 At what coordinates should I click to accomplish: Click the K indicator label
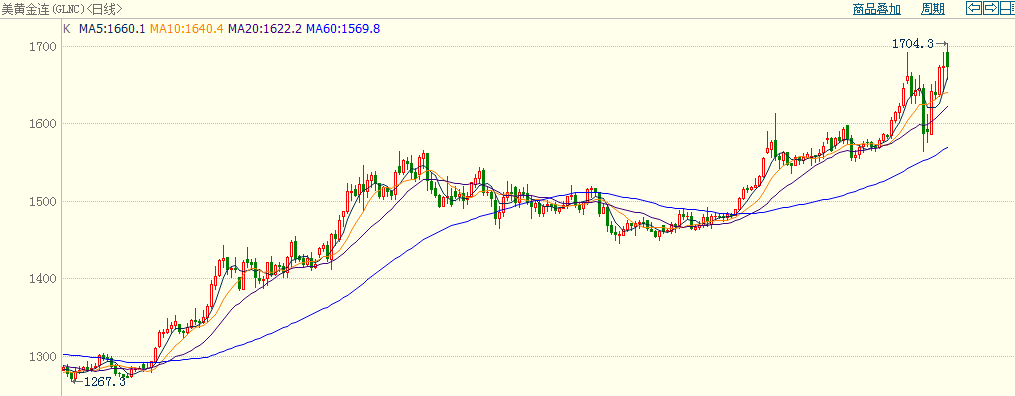click(67, 28)
